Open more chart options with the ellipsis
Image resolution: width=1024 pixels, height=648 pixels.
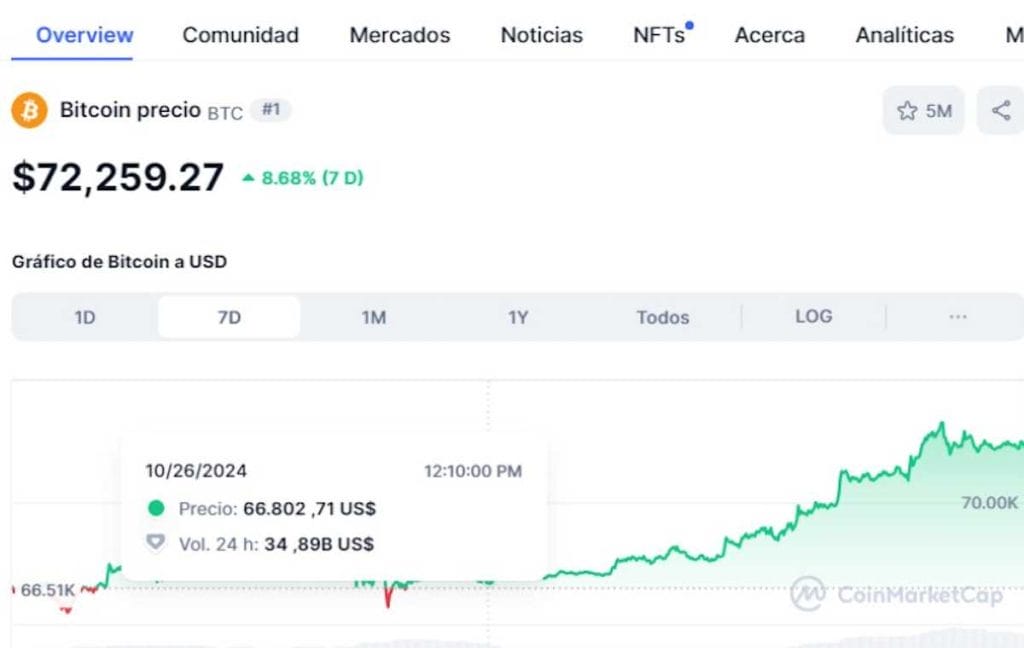point(957,316)
